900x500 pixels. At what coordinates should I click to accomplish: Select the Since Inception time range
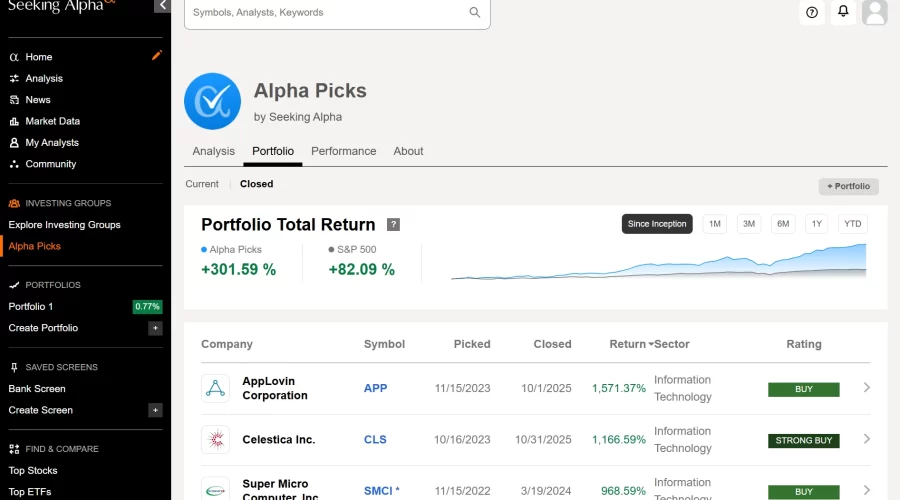pyautogui.click(x=657, y=224)
